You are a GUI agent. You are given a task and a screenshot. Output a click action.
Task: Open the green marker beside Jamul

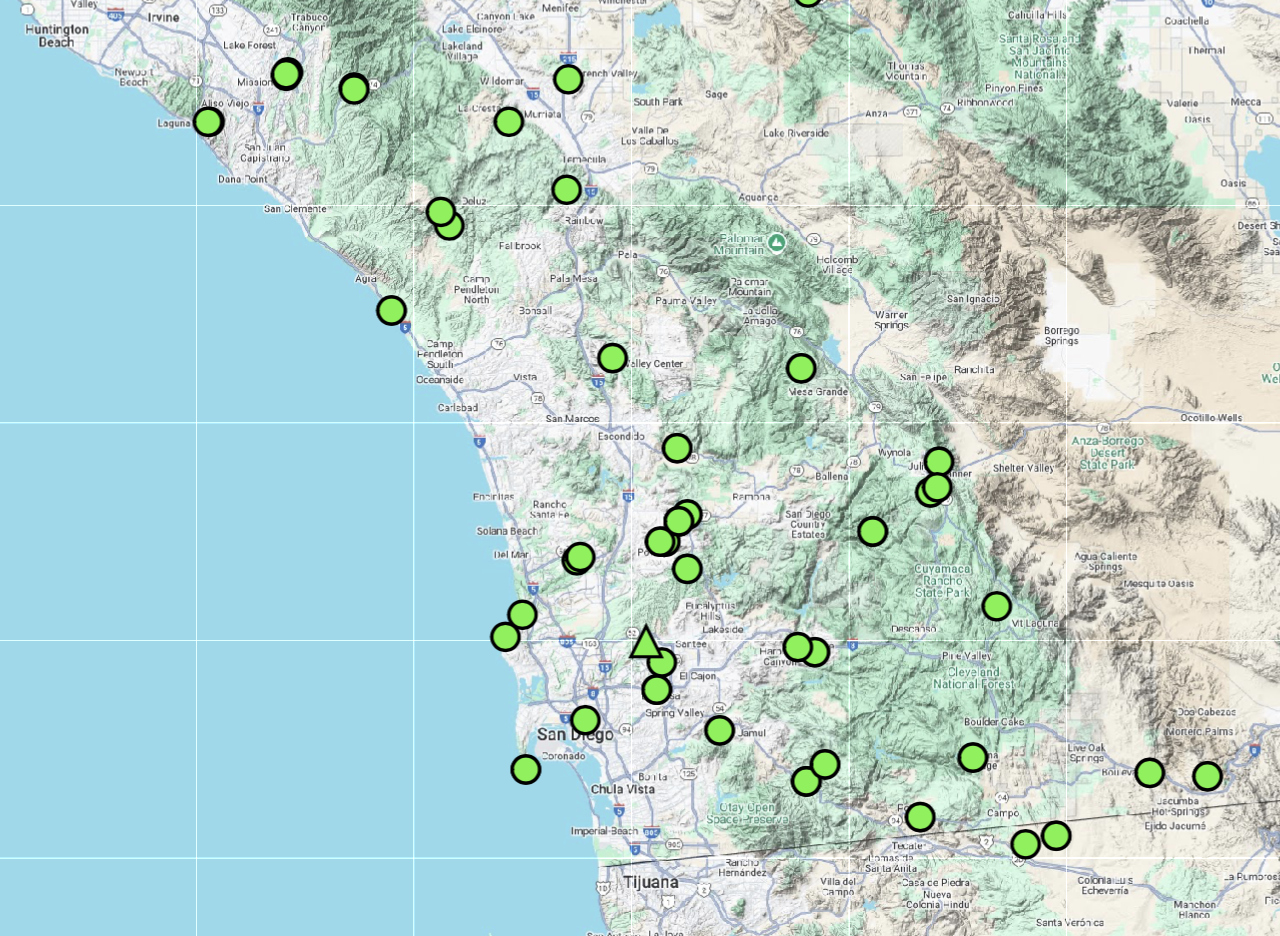719,730
